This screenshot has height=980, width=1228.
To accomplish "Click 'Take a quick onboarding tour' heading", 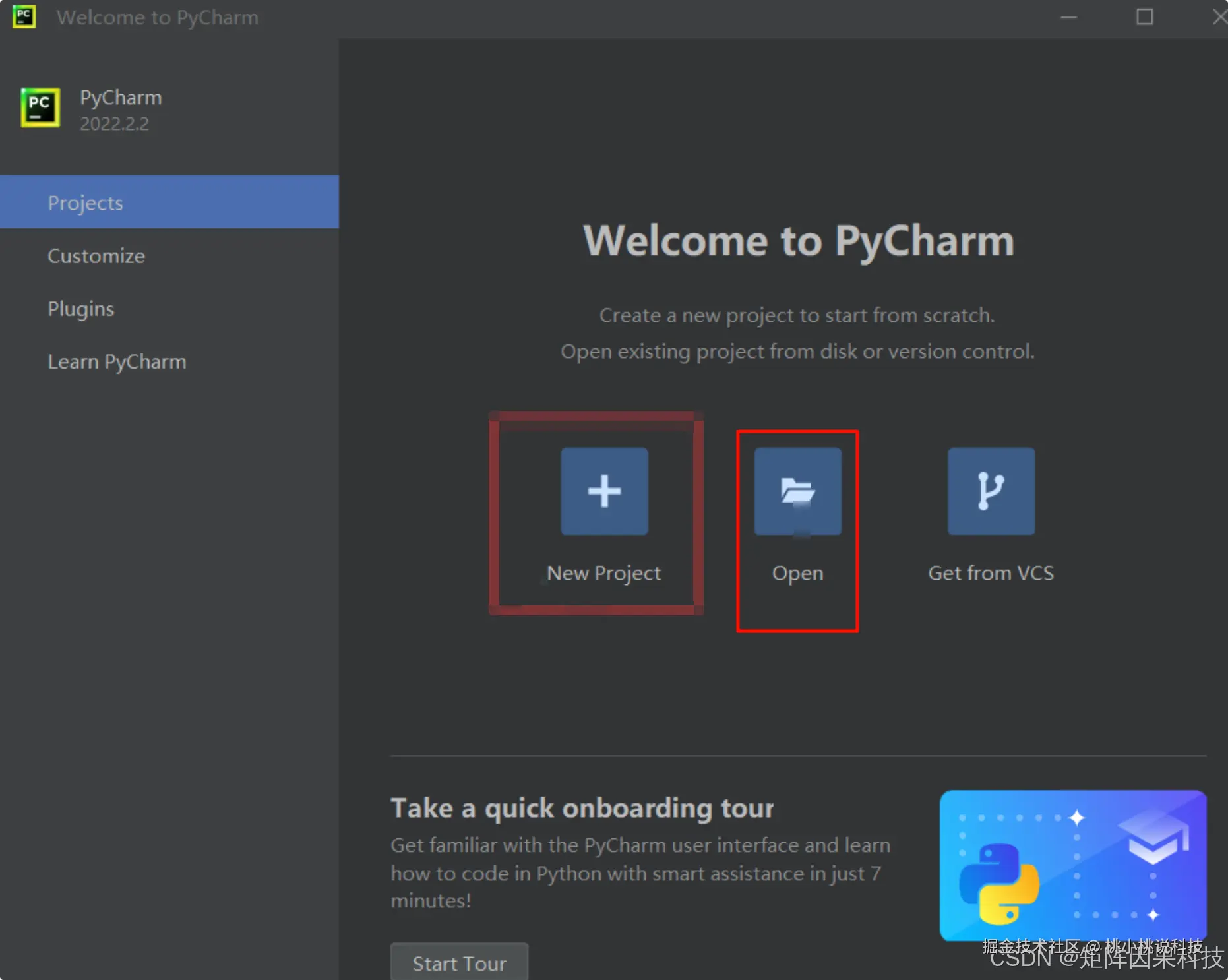I will (x=582, y=809).
